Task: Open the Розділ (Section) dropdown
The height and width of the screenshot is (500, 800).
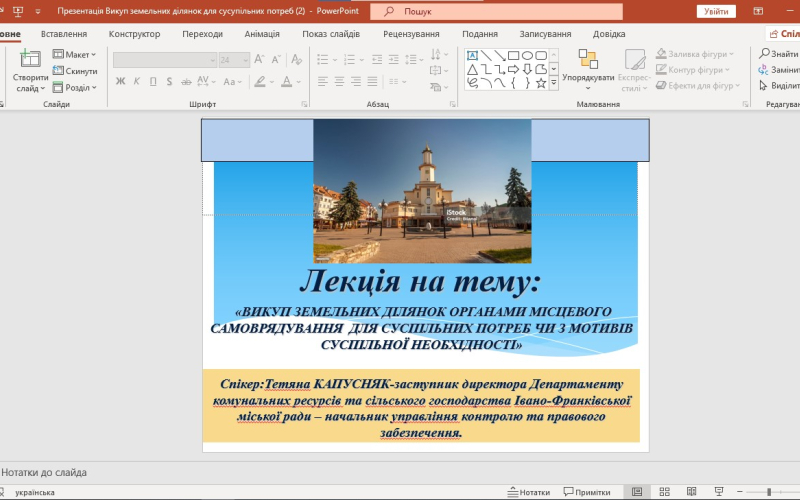Action: 75,87
